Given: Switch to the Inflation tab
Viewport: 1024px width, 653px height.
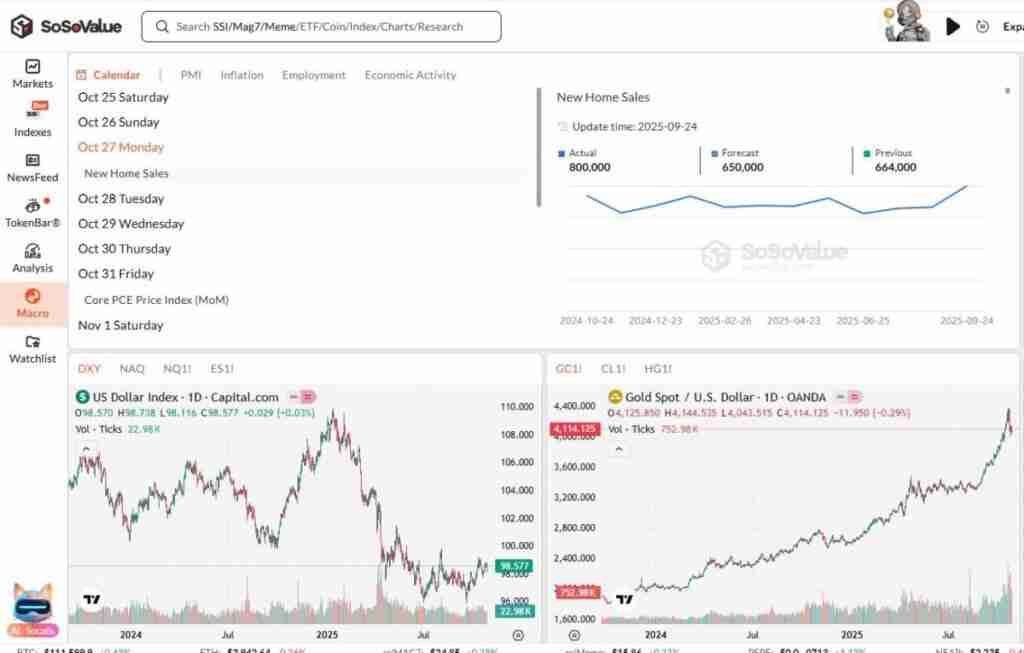Looking at the screenshot, I should pyautogui.click(x=242, y=75).
